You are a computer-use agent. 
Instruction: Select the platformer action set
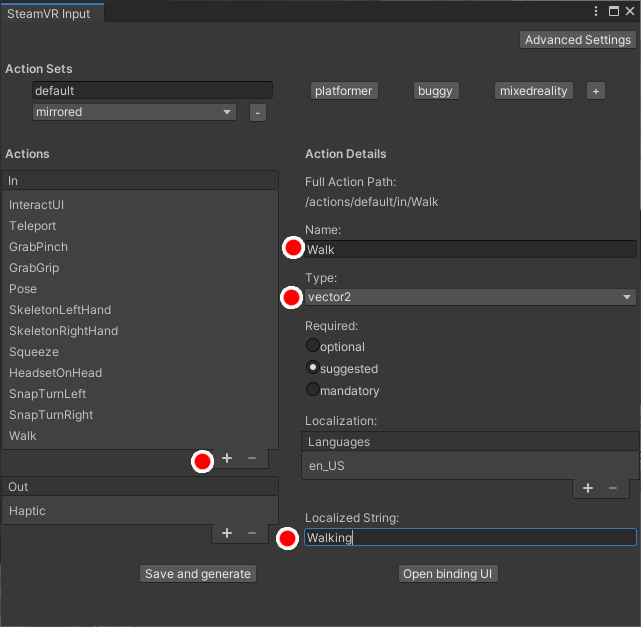pos(344,91)
